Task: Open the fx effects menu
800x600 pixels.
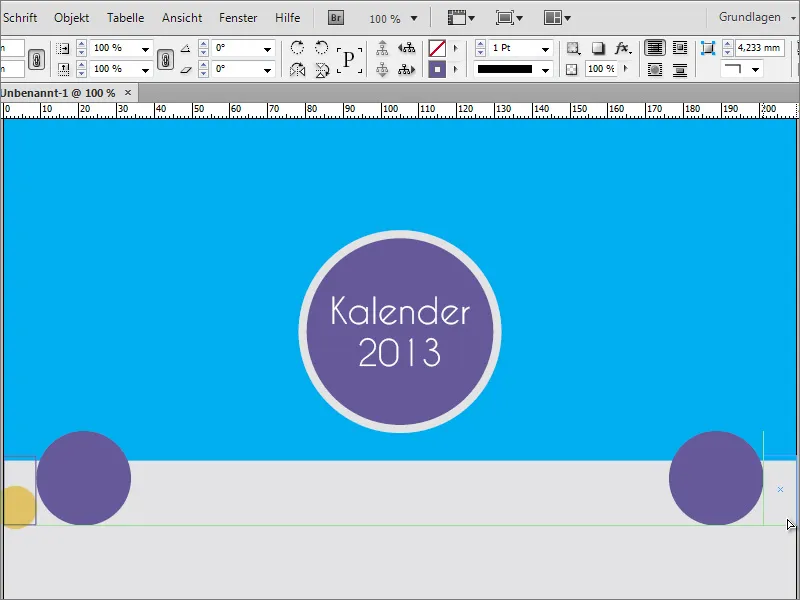Action: [623, 48]
